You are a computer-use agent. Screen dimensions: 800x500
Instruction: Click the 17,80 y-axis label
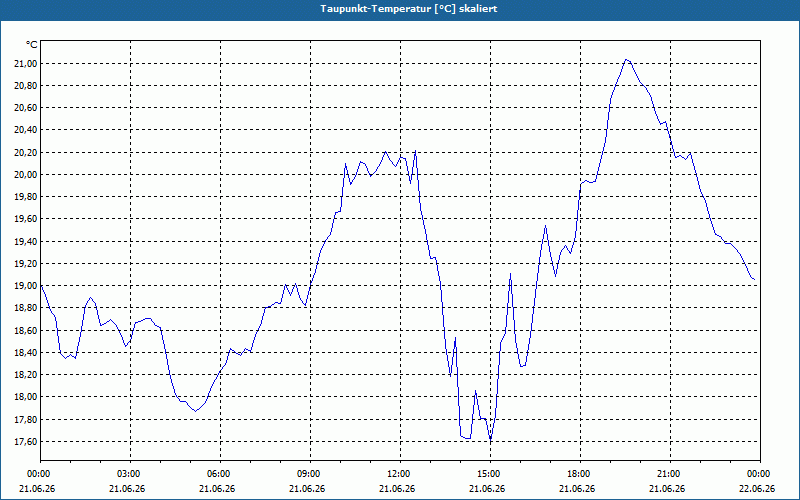click(25, 419)
